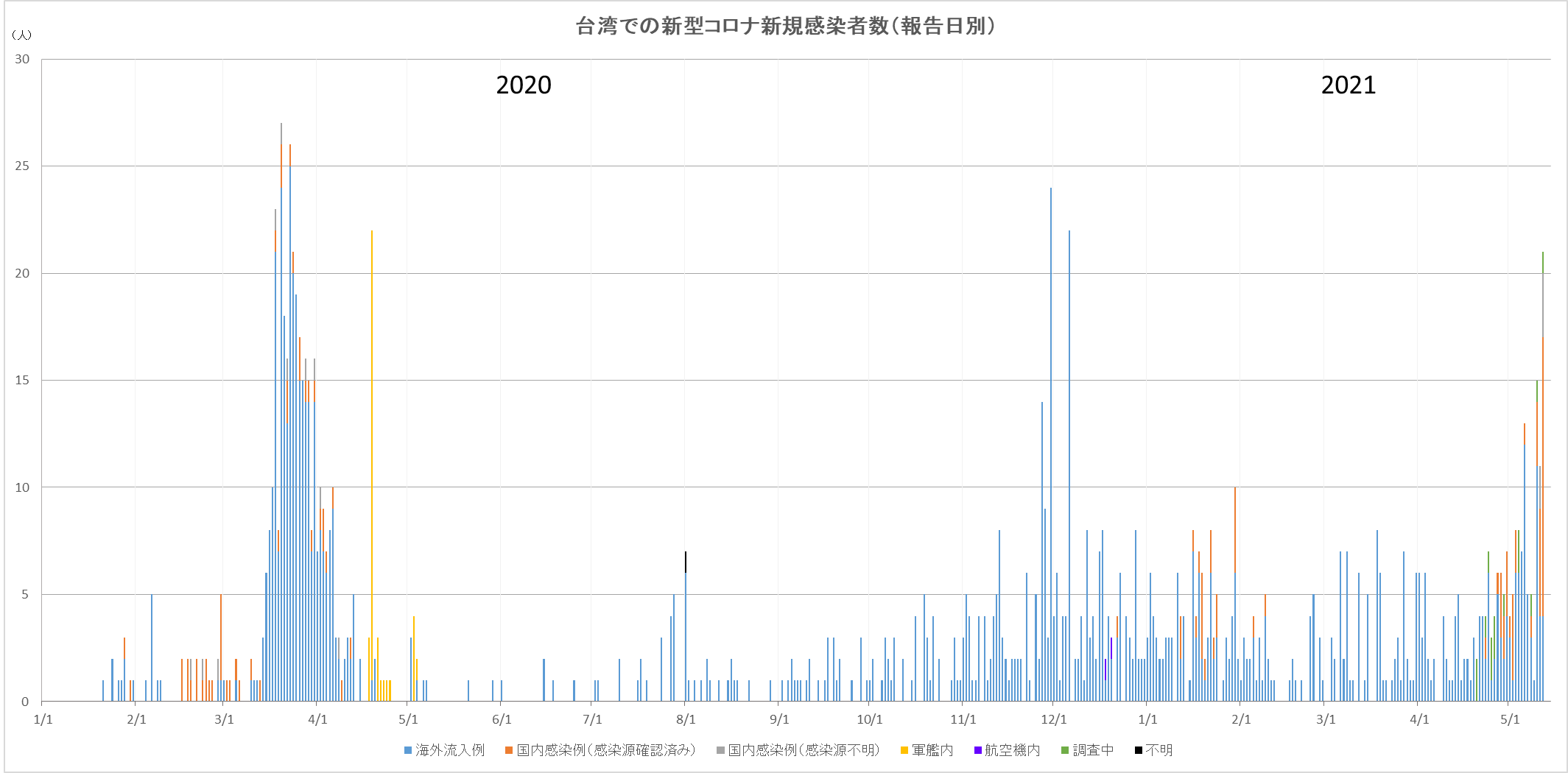Image resolution: width=1568 pixels, height=773 pixels.
Task: Click x-axis label 8/1
Action: [x=686, y=719]
